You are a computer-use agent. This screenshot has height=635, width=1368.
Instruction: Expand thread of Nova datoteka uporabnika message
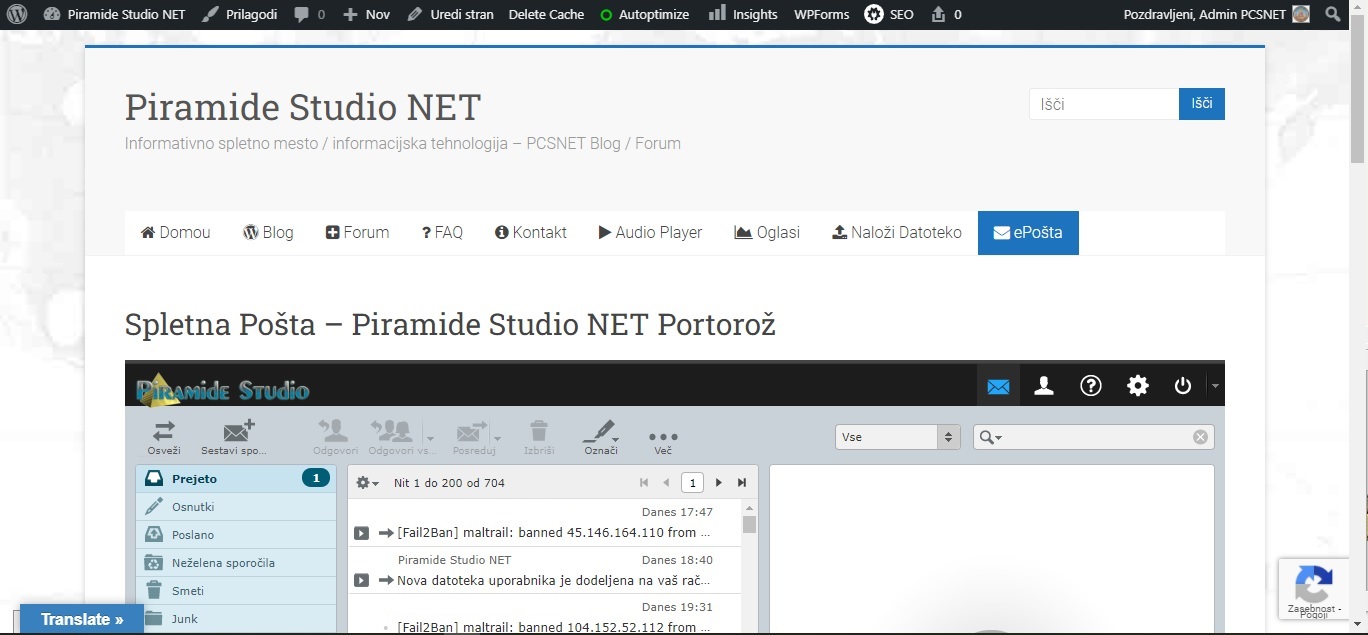coord(362,580)
